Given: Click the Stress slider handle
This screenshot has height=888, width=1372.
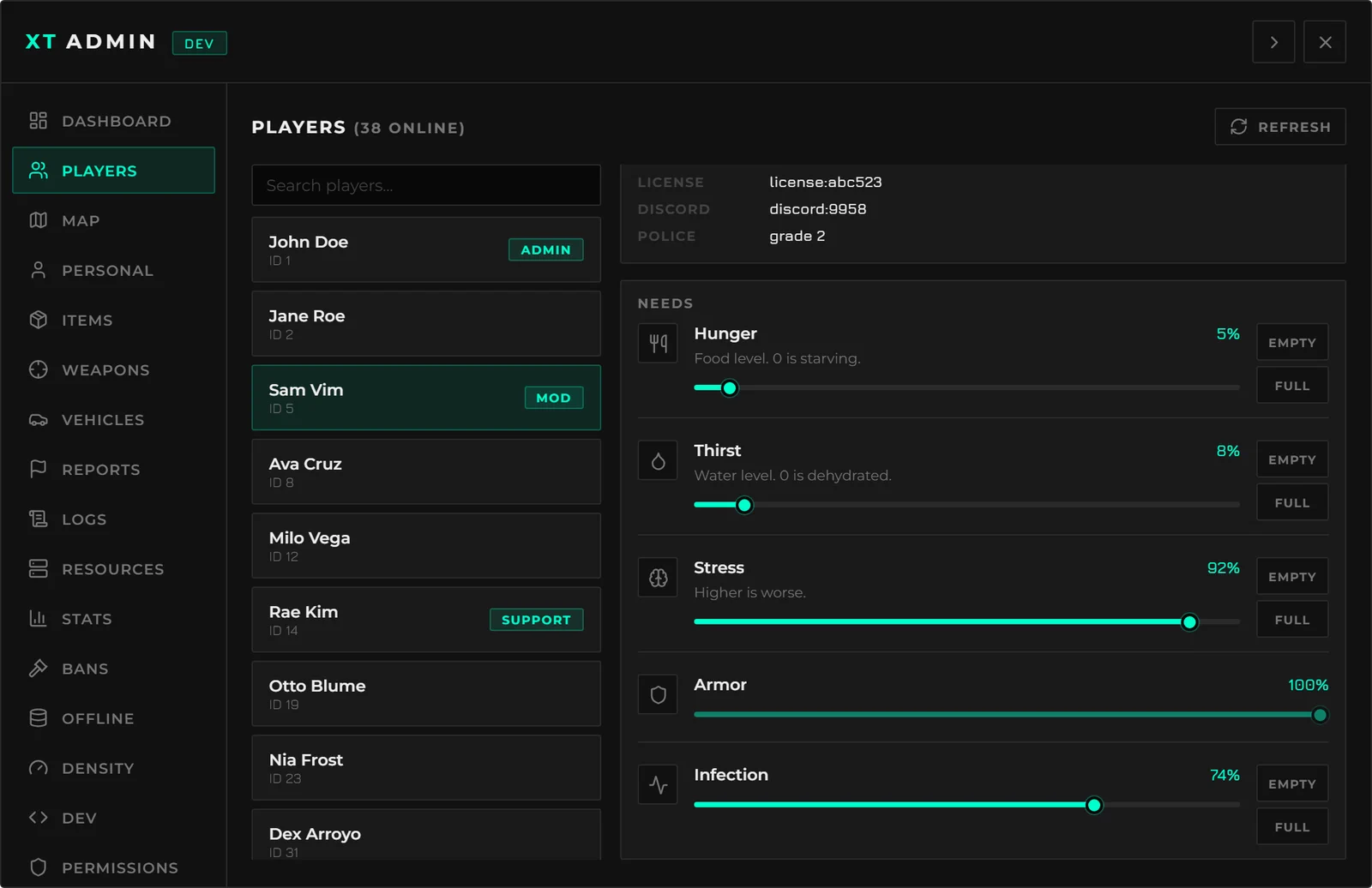Looking at the screenshot, I should coord(1189,622).
